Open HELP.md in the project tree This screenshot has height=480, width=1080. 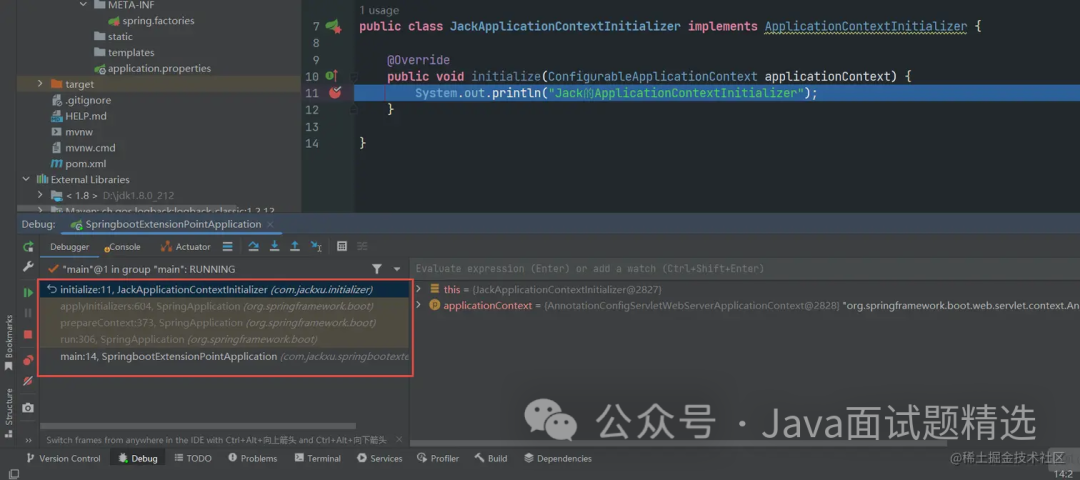point(79,116)
